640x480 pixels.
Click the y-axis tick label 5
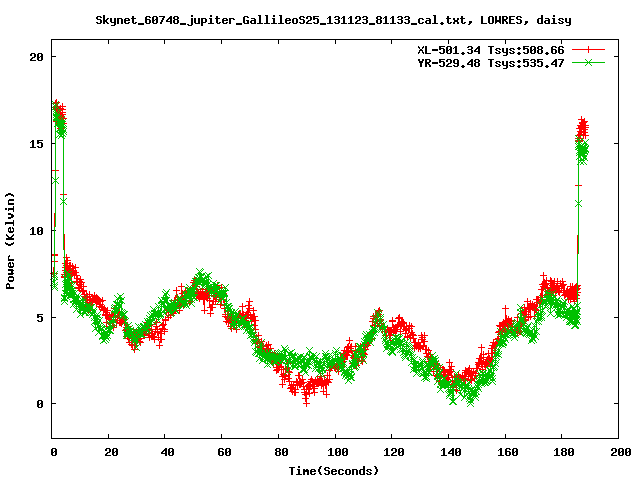click(40, 318)
